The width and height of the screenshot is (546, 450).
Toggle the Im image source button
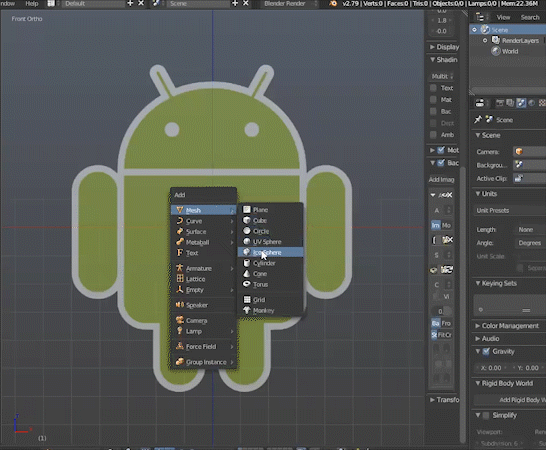click(x=436, y=225)
